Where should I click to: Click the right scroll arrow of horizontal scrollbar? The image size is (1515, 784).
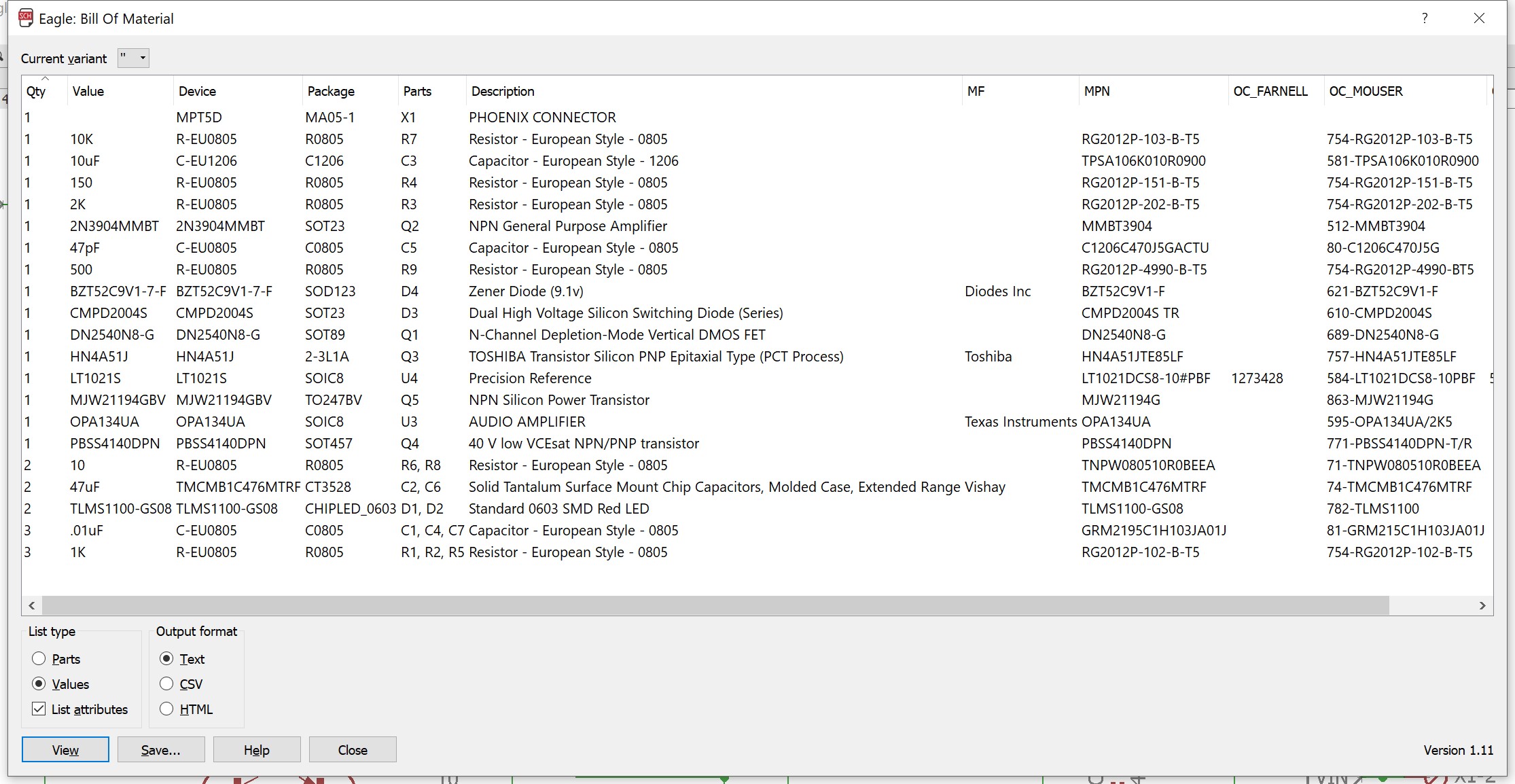(1482, 605)
